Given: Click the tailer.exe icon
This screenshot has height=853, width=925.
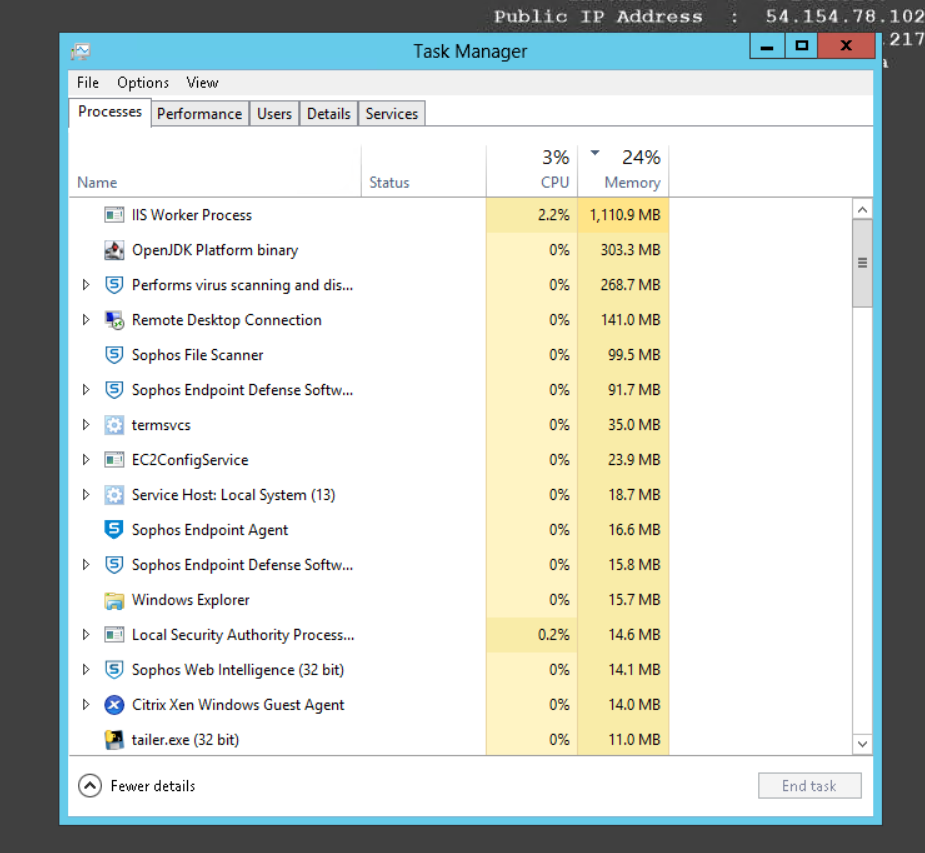Looking at the screenshot, I should point(114,740).
